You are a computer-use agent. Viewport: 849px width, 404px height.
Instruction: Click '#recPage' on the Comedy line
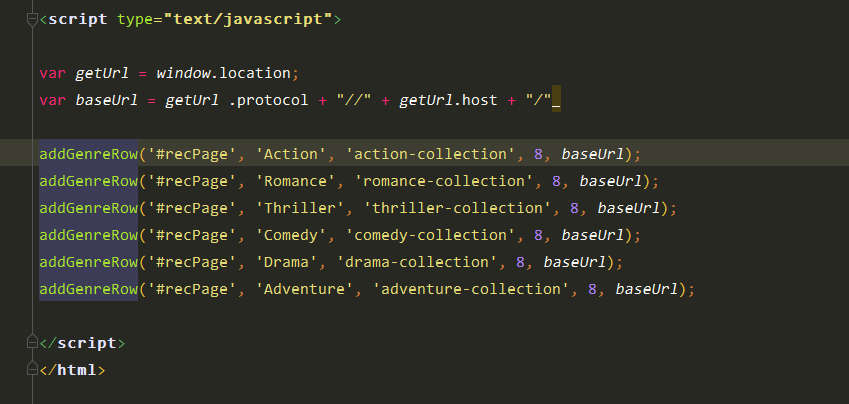192,235
